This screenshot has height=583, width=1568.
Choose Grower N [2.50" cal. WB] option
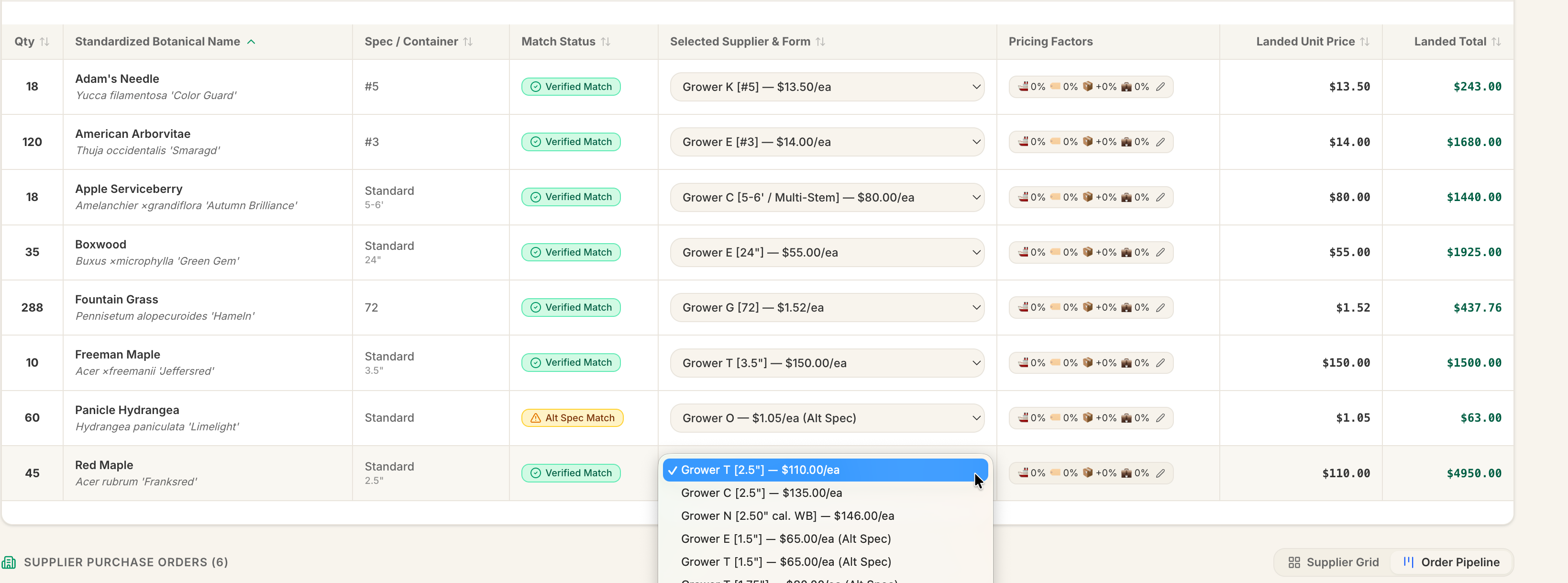click(x=825, y=516)
